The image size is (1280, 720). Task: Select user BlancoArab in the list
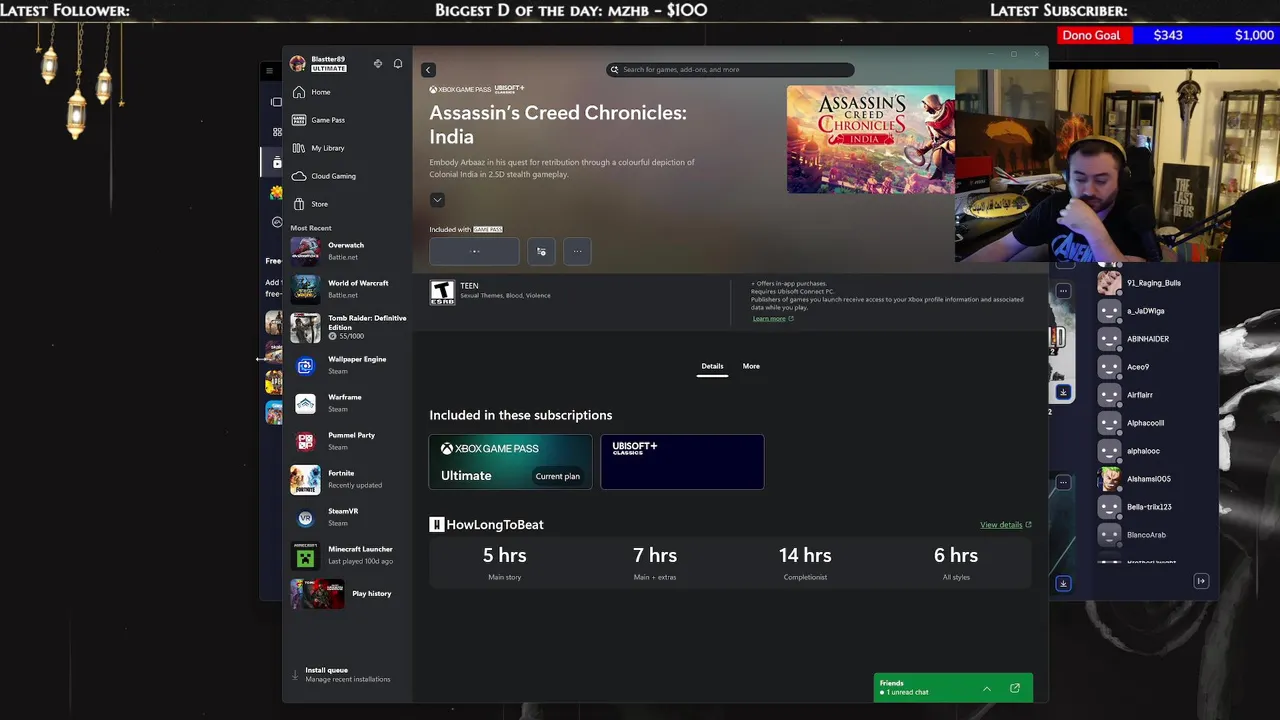click(x=1148, y=535)
